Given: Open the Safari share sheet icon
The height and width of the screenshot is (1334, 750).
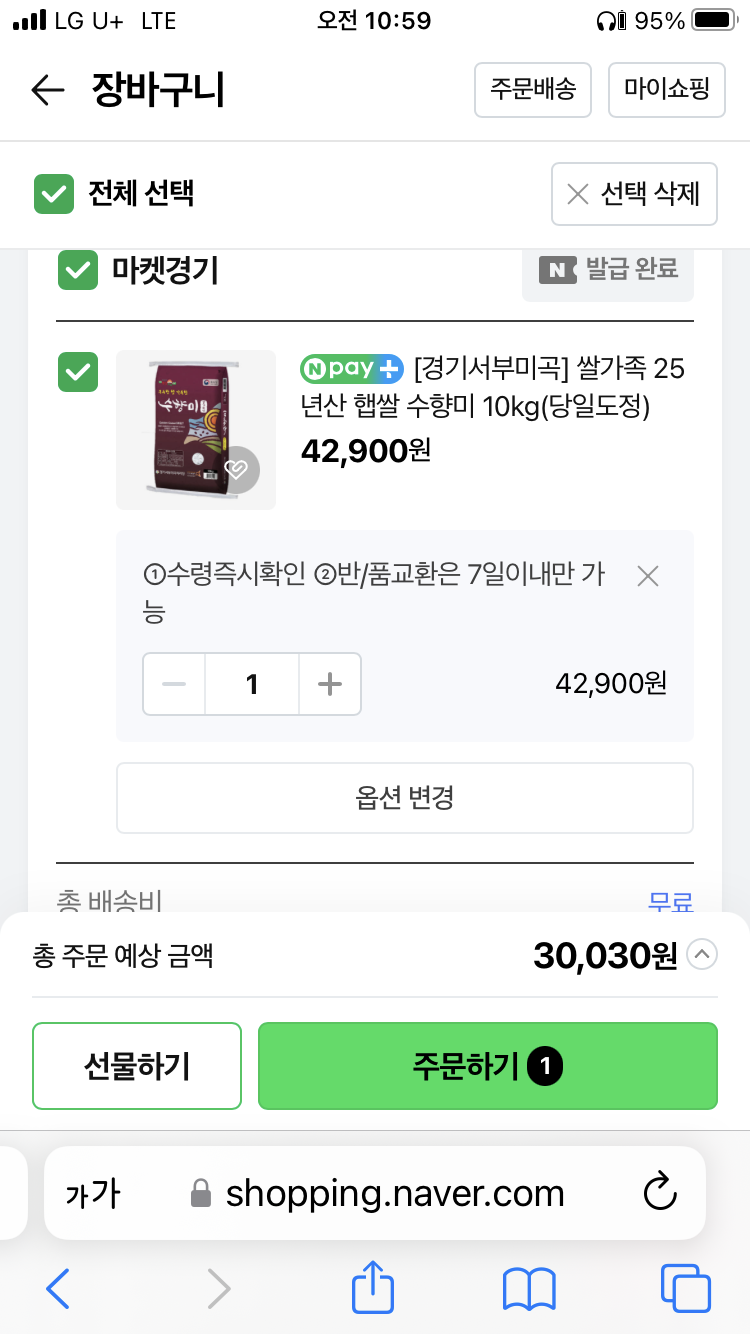Looking at the screenshot, I should pyautogui.click(x=373, y=1288).
